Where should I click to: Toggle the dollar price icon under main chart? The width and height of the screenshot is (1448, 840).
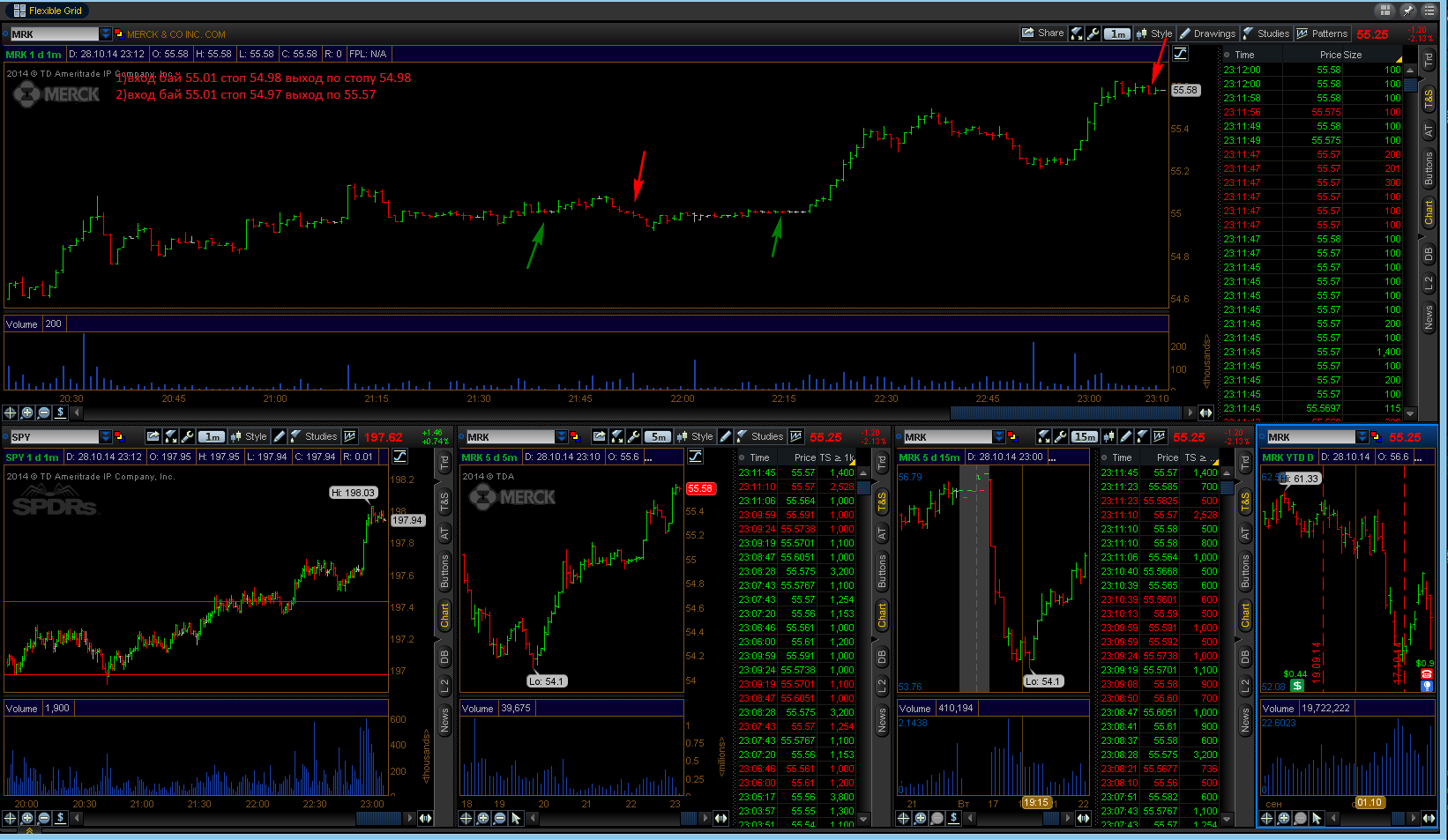click(61, 413)
